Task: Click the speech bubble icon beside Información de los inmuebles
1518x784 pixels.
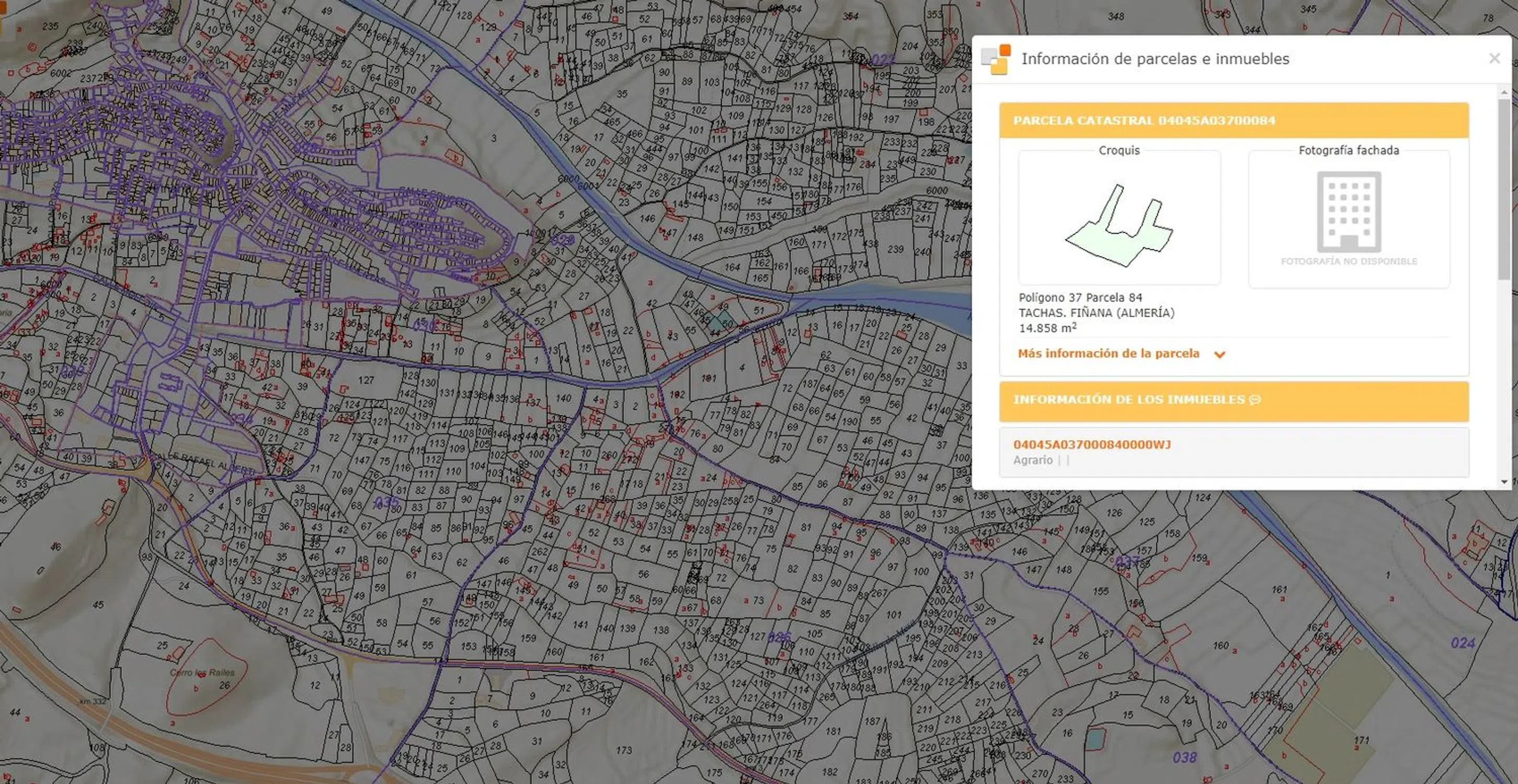Action: point(1254,400)
